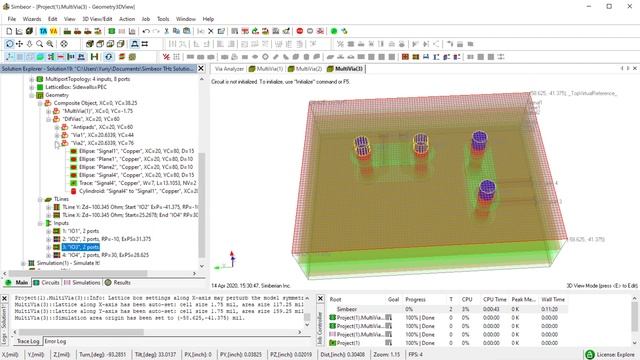
Task: Open the Results panel tab
Action: pos(118,282)
